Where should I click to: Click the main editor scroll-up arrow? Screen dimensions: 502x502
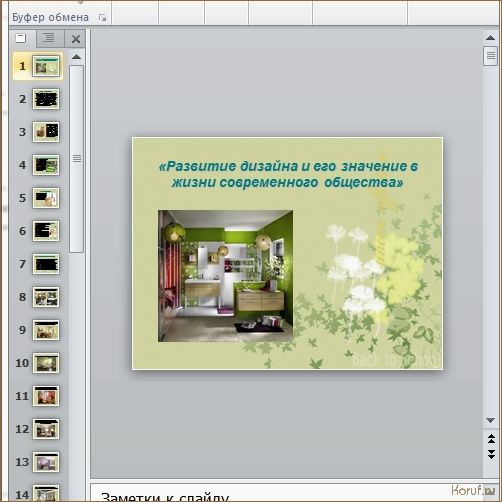click(490, 38)
